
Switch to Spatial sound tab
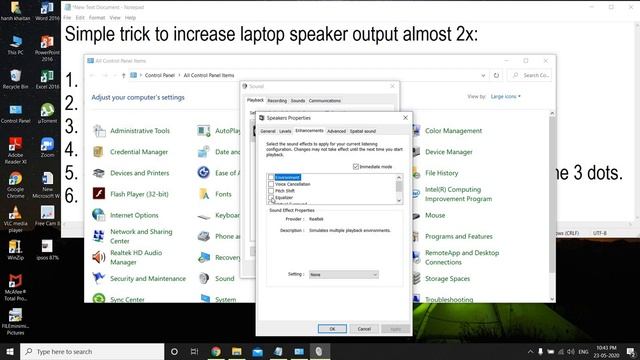363,131
